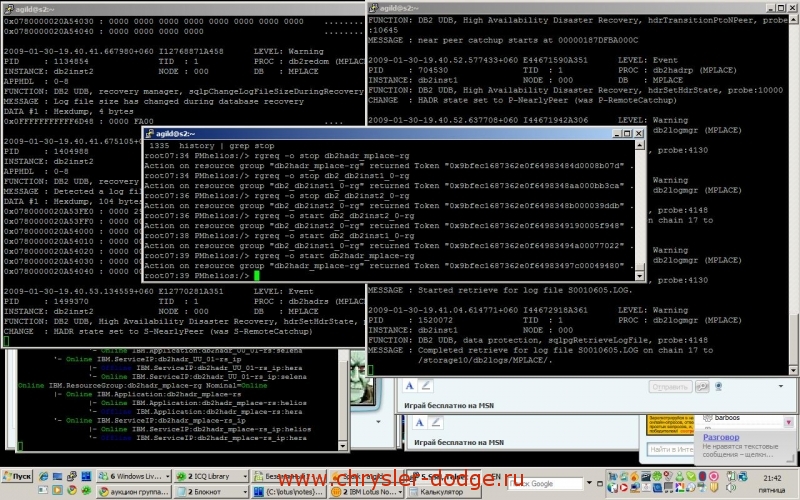The image size is (800, 500).
Task: Open 'Играй бесплатно на MSN' link in lower chat
Action: [459, 442]
